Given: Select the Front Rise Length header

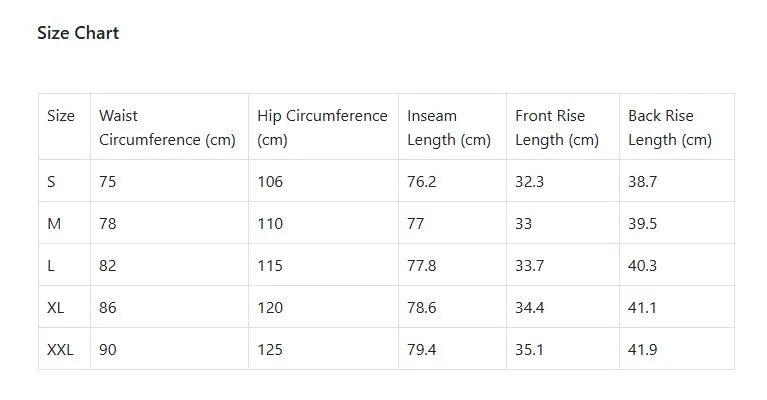Looking at the screenshot, I should coord(556,128).
